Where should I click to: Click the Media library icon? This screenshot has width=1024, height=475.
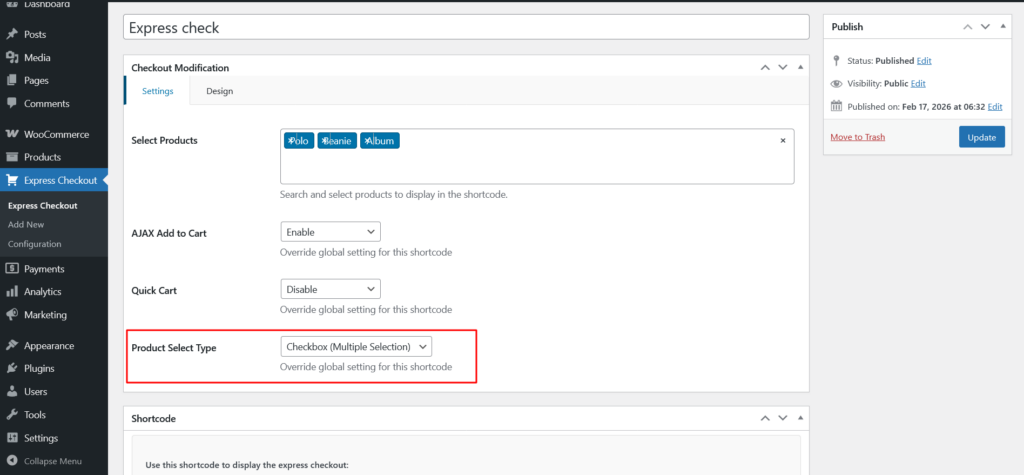coord(12,57)
